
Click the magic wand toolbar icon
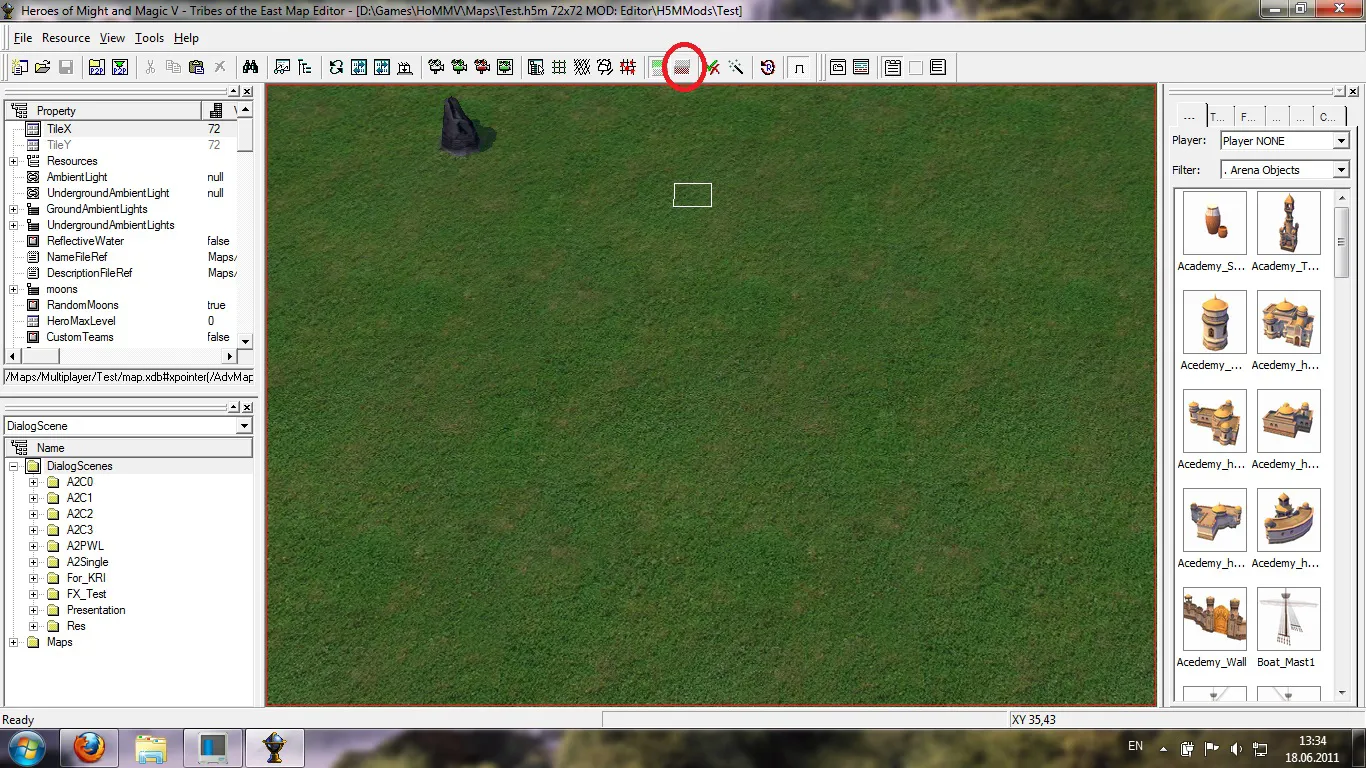click(736, 67)
